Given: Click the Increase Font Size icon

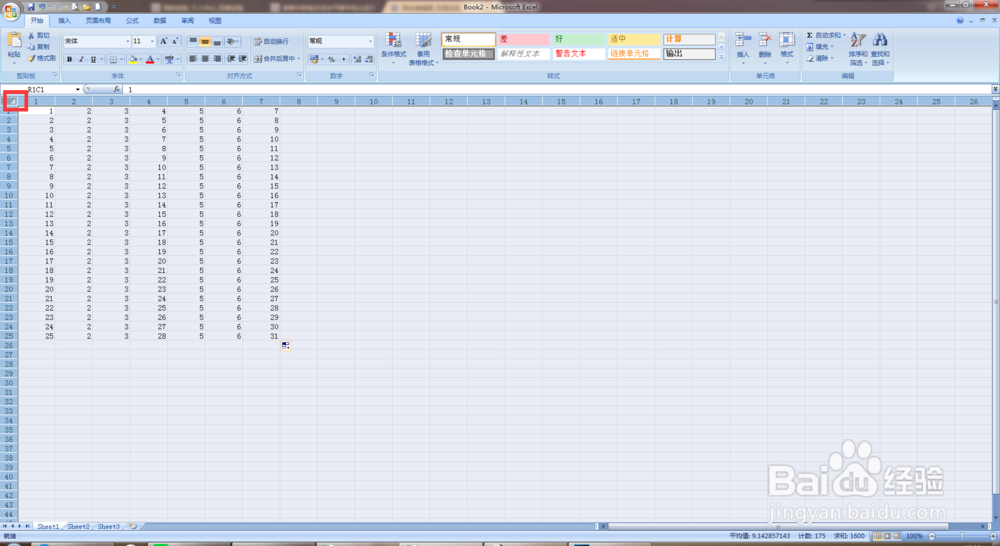Looking at the screenshot, I should [163, 41].
